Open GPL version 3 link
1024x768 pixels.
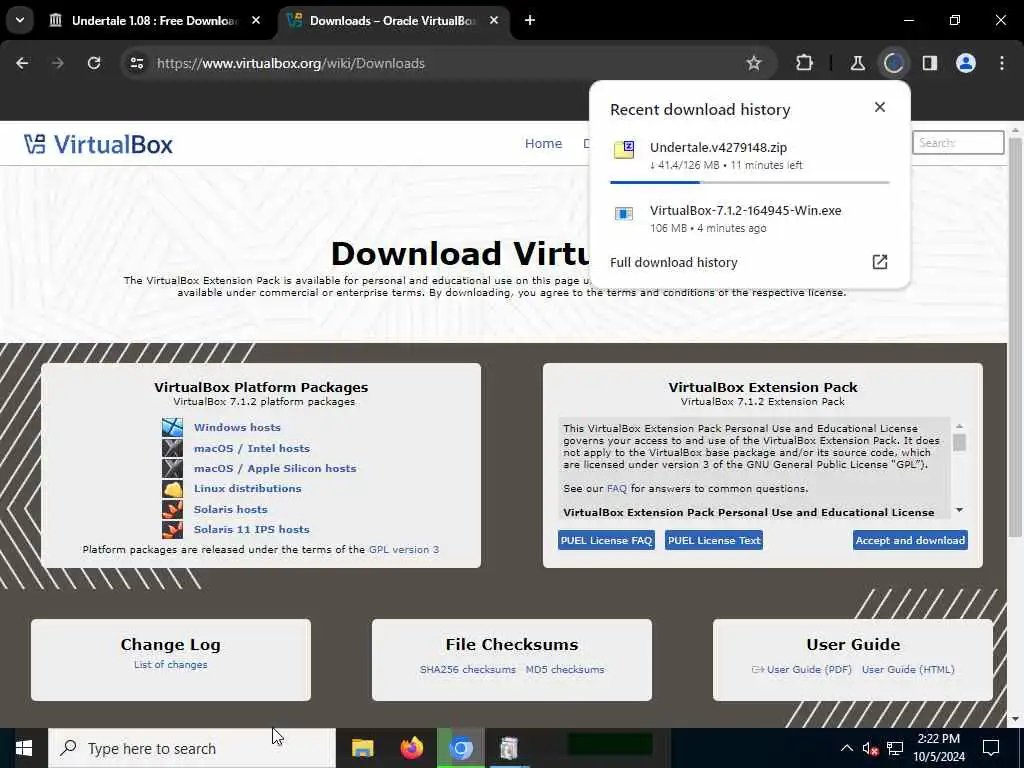404,550
